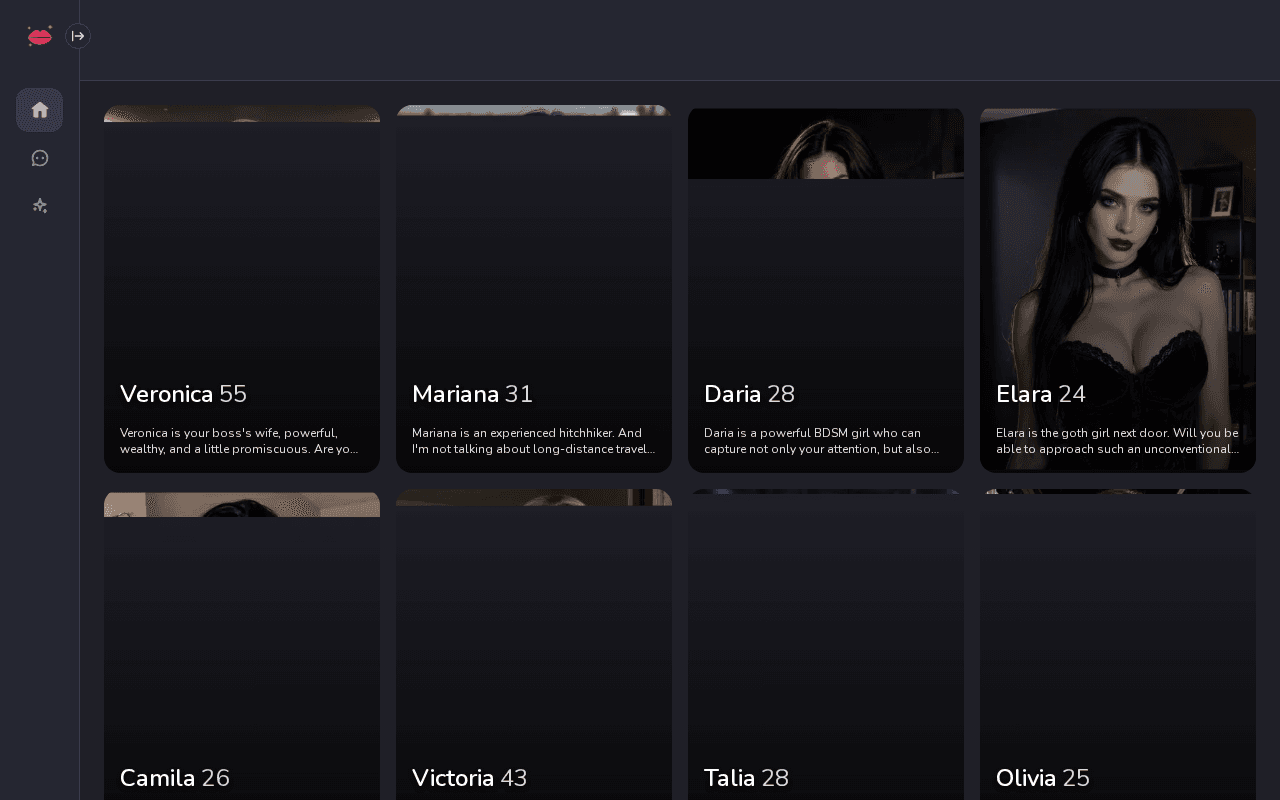Click the name text 'Daria'
The width and height of the screenshot is (1280, 800).
(x=733, y=394)
